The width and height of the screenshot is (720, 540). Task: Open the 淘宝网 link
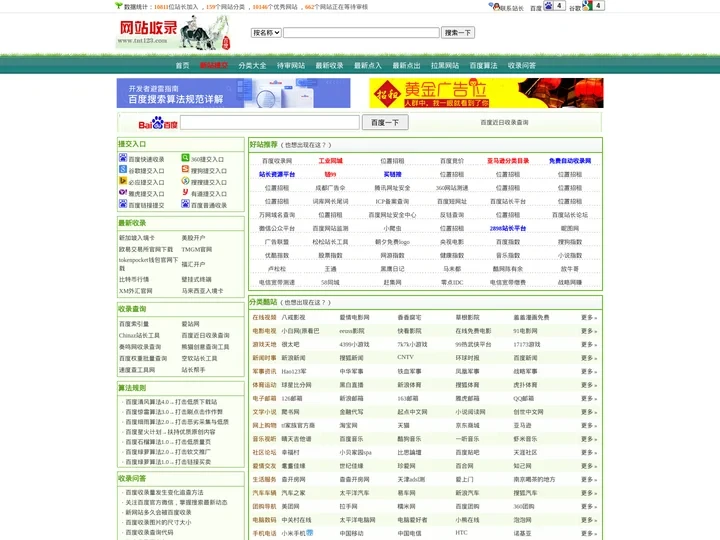tap(349, 425)
